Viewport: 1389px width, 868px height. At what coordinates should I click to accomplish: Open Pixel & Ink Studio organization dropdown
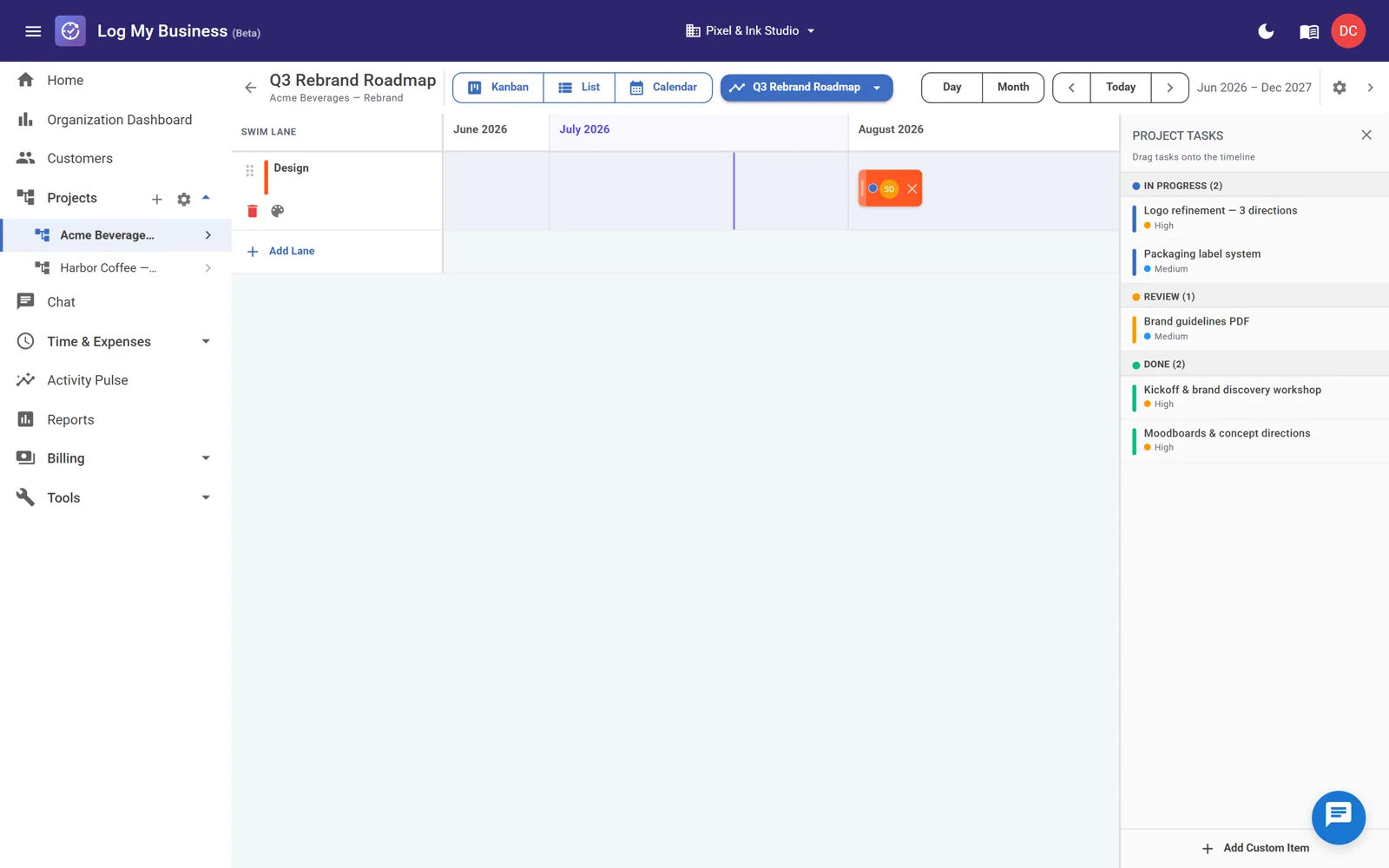click(x=751, y=31)
